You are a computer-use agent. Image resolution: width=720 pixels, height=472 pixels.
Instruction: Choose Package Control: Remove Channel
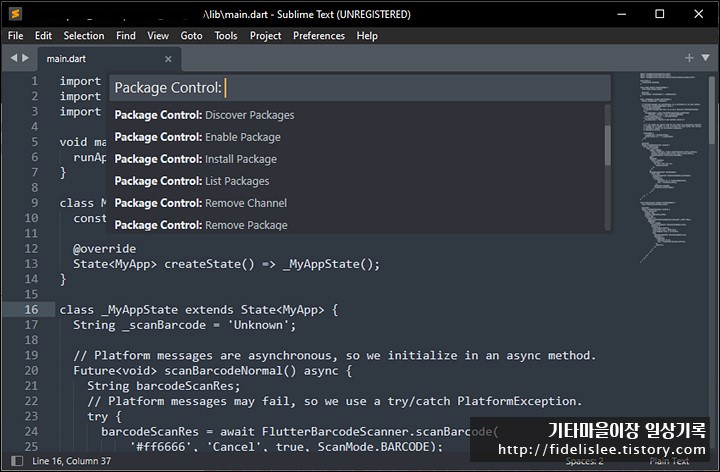point(357,203)
